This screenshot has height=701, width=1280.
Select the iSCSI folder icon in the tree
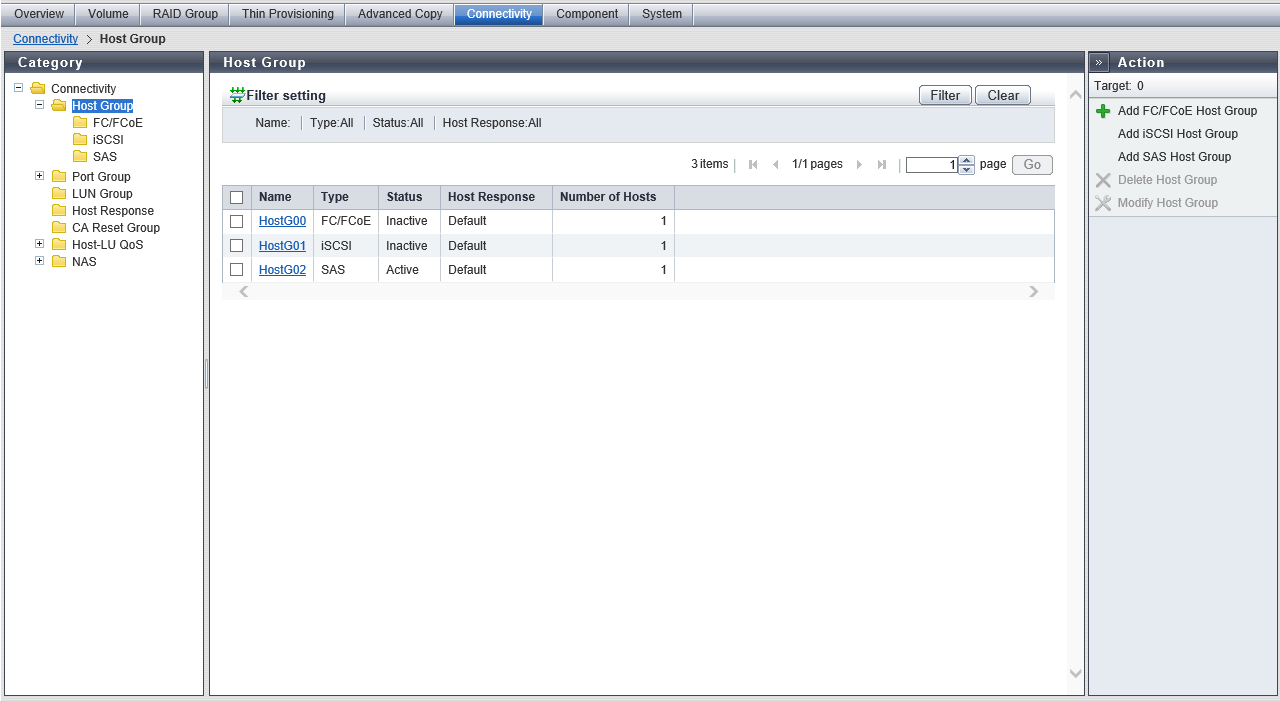click(80, 140)
